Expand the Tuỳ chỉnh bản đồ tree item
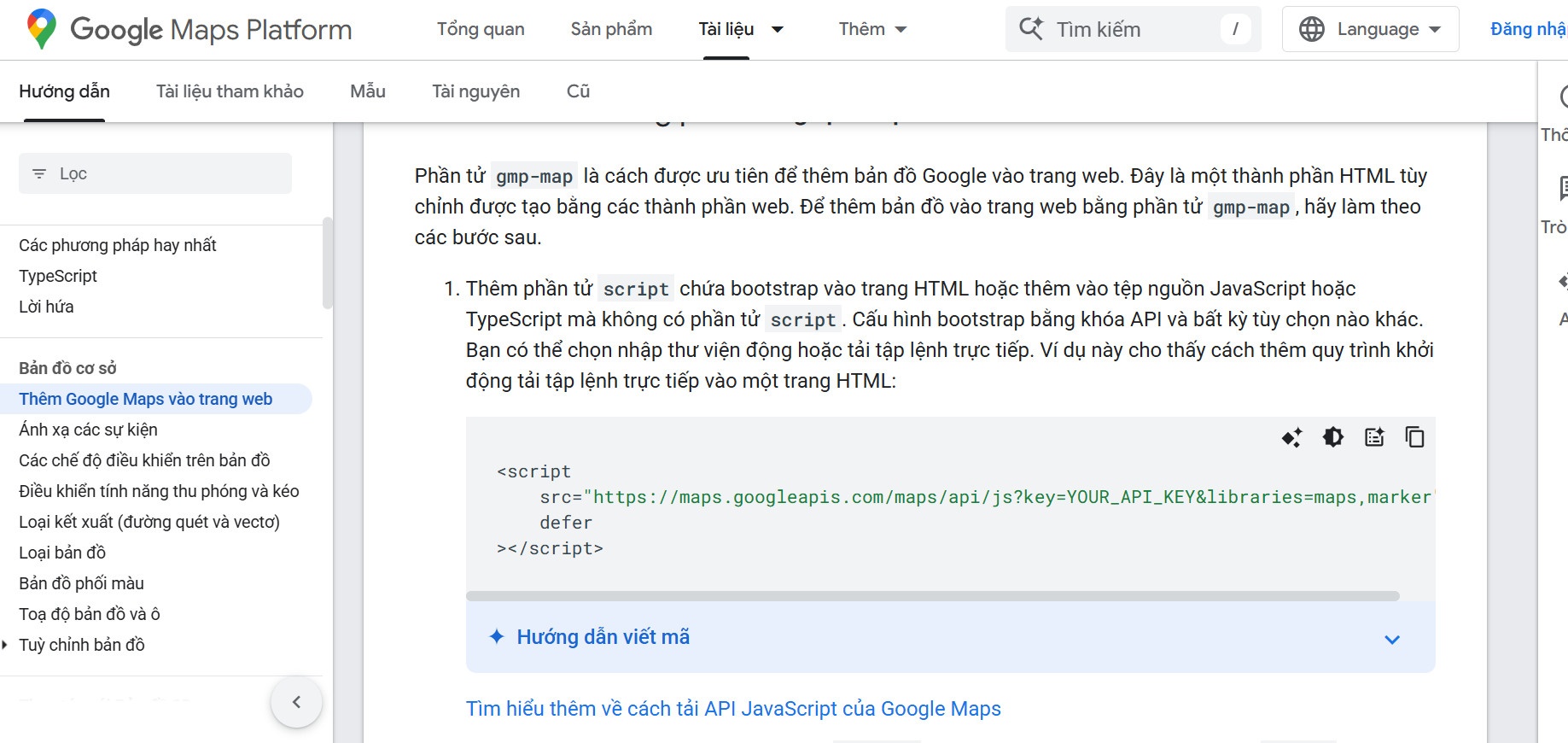 pos(7,644)
